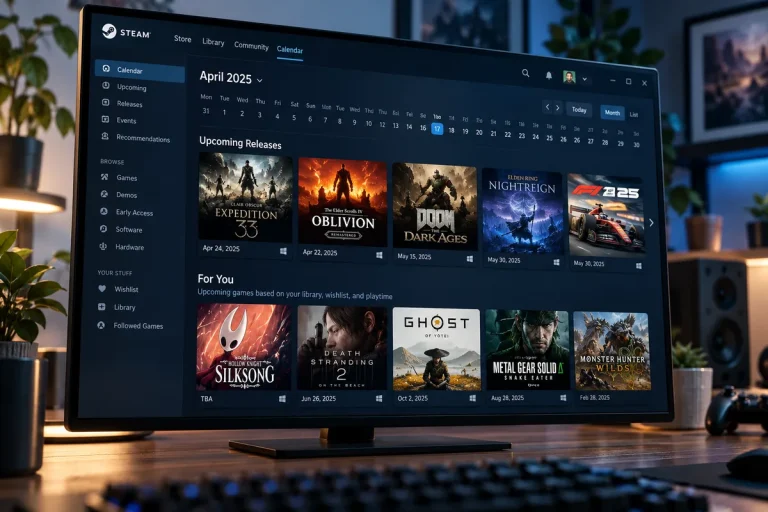Click the Software sidebar icon
768x512 pixels.
[103, 229]
